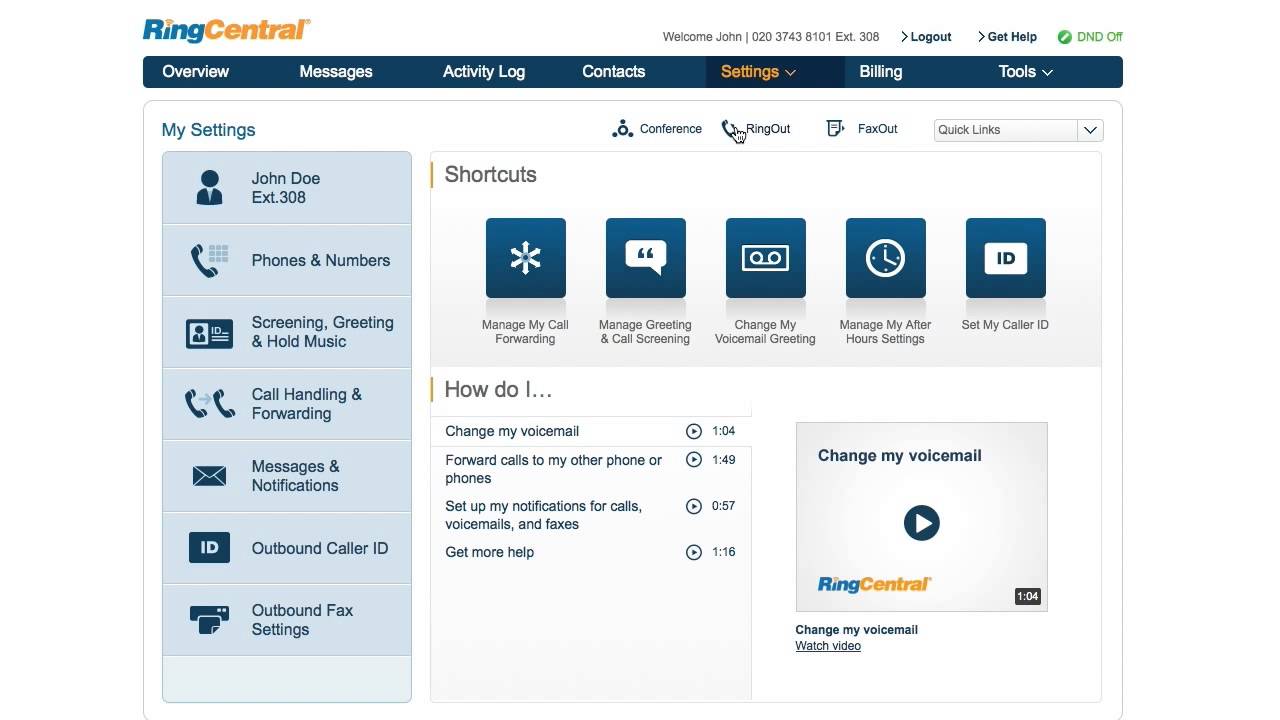
Task: Select the Manage Greeting & Call Screening shortcut
Action: (645, 257)
